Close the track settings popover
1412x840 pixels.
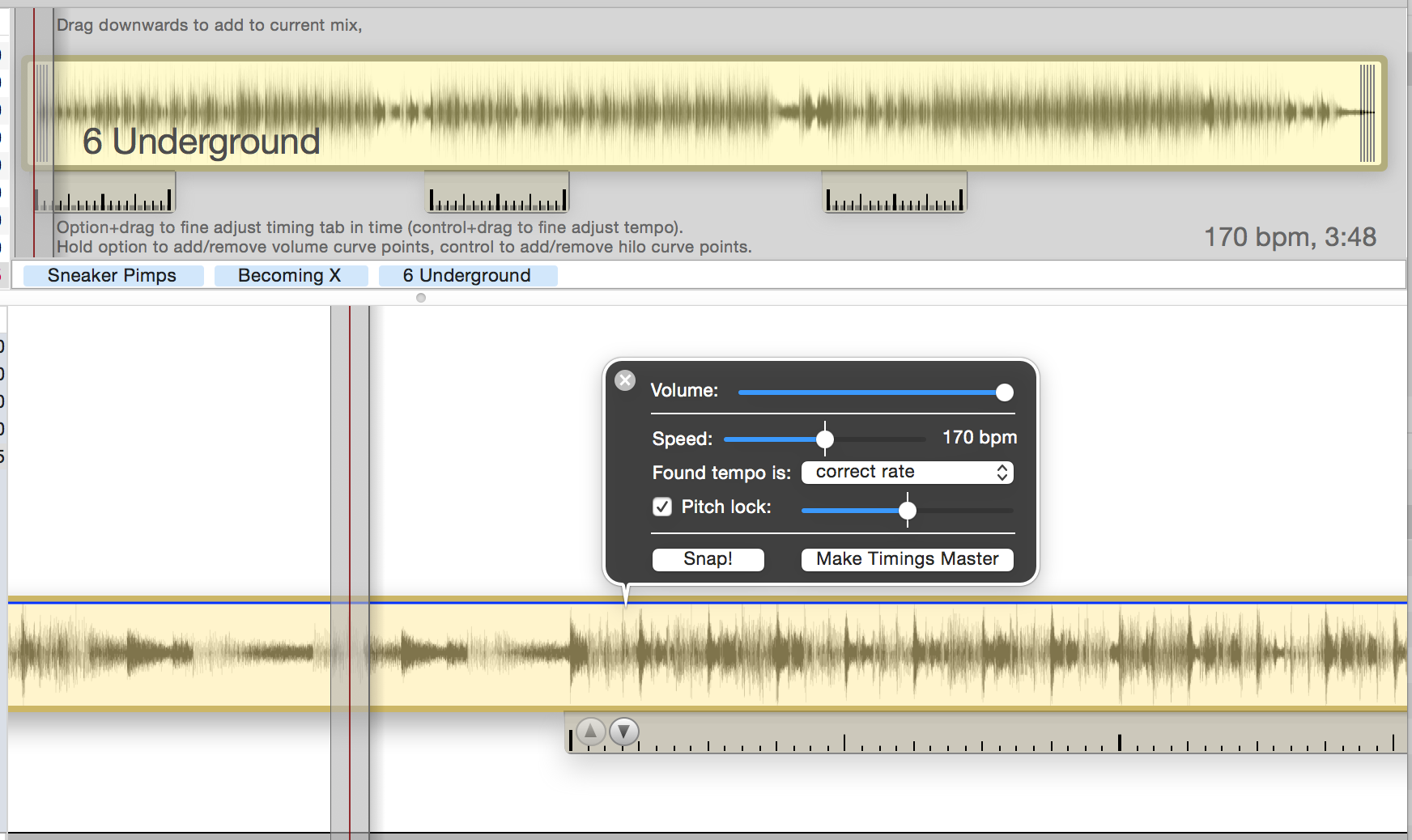tap(625, 380)
